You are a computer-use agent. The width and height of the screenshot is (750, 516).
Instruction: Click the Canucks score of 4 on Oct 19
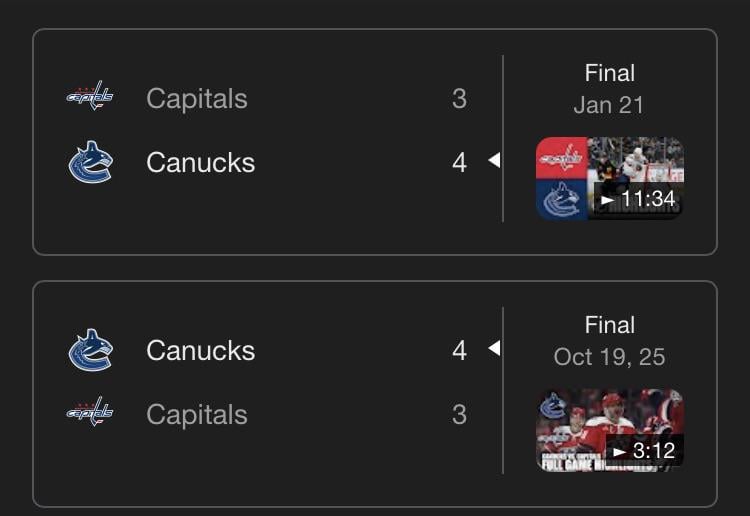click(x=459, y=351)
